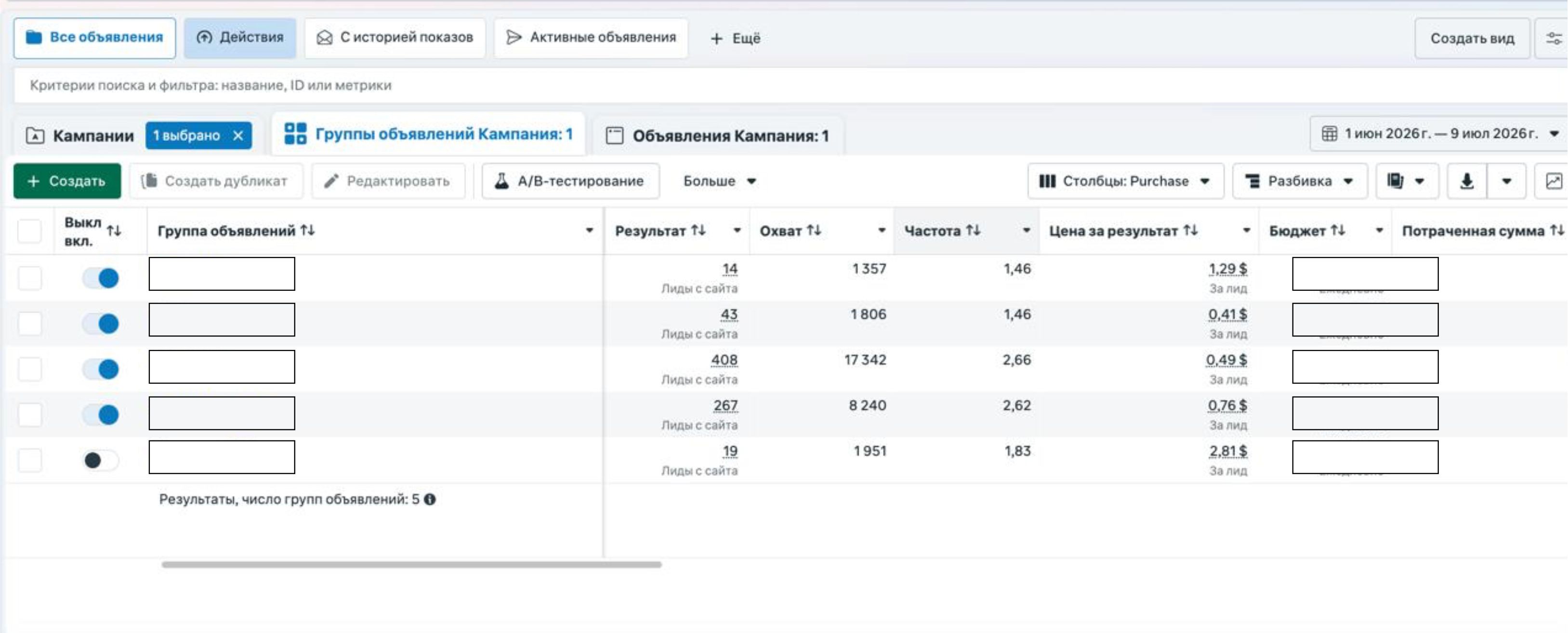The height and width of the screenshot is (633, 1568).
Task: Click the horizontal table scrollbar
Action: (411, 564)
